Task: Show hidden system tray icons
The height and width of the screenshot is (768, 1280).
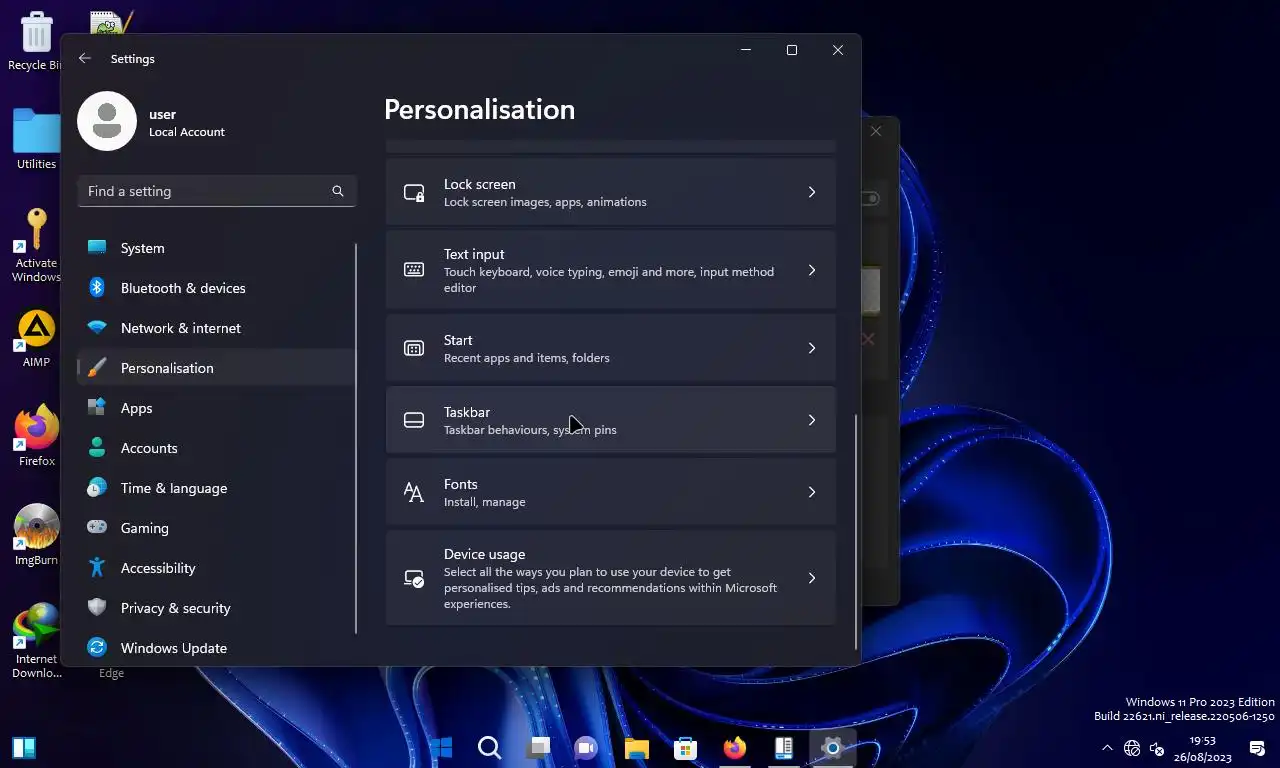Action: [x=1107, y=748]
